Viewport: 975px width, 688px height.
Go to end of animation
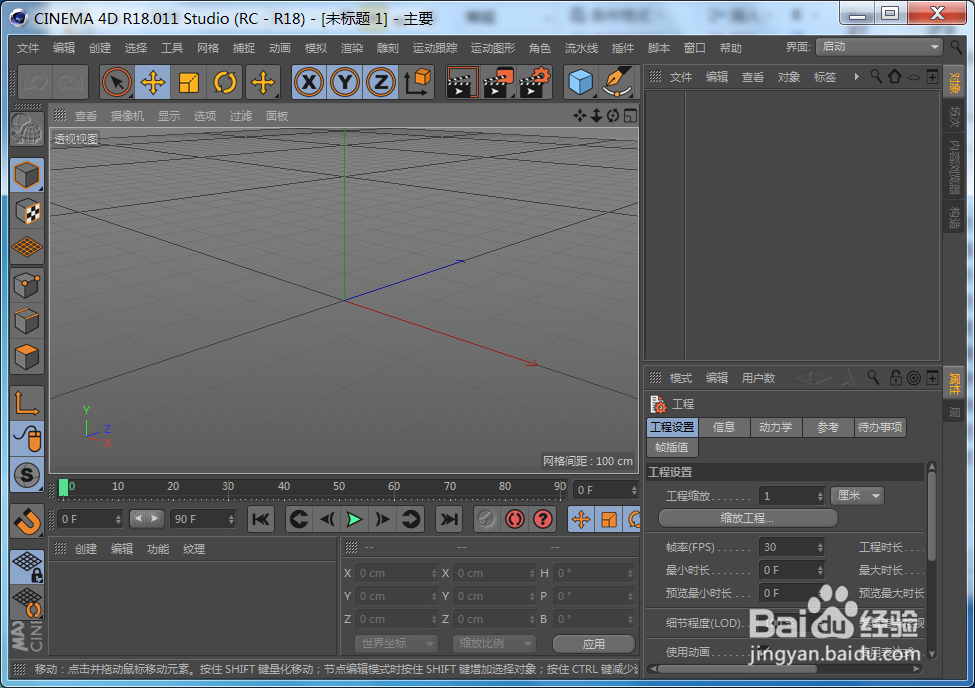pos(448,519)
